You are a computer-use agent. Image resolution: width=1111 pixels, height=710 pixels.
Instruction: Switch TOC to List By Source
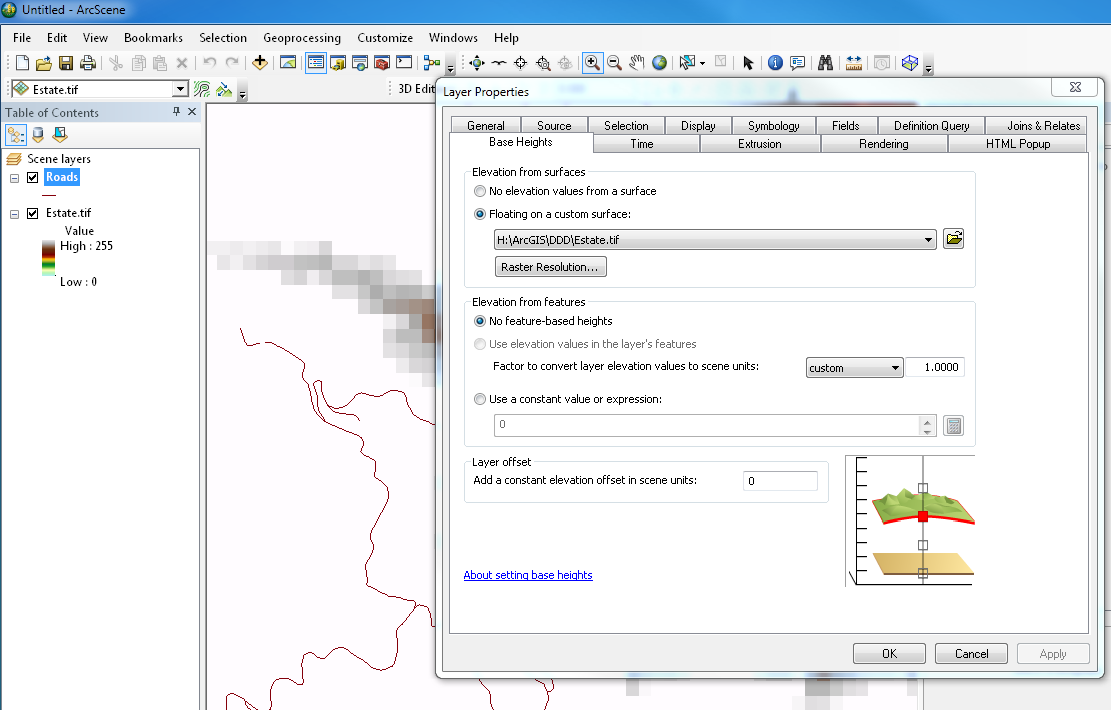pos(38,135)
